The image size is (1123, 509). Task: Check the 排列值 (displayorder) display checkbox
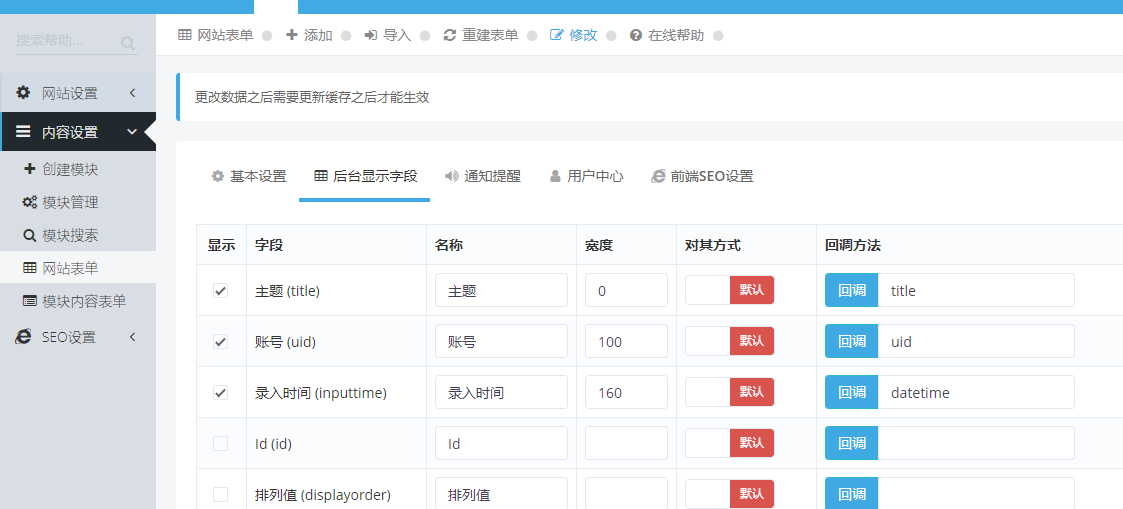(221, 494)
